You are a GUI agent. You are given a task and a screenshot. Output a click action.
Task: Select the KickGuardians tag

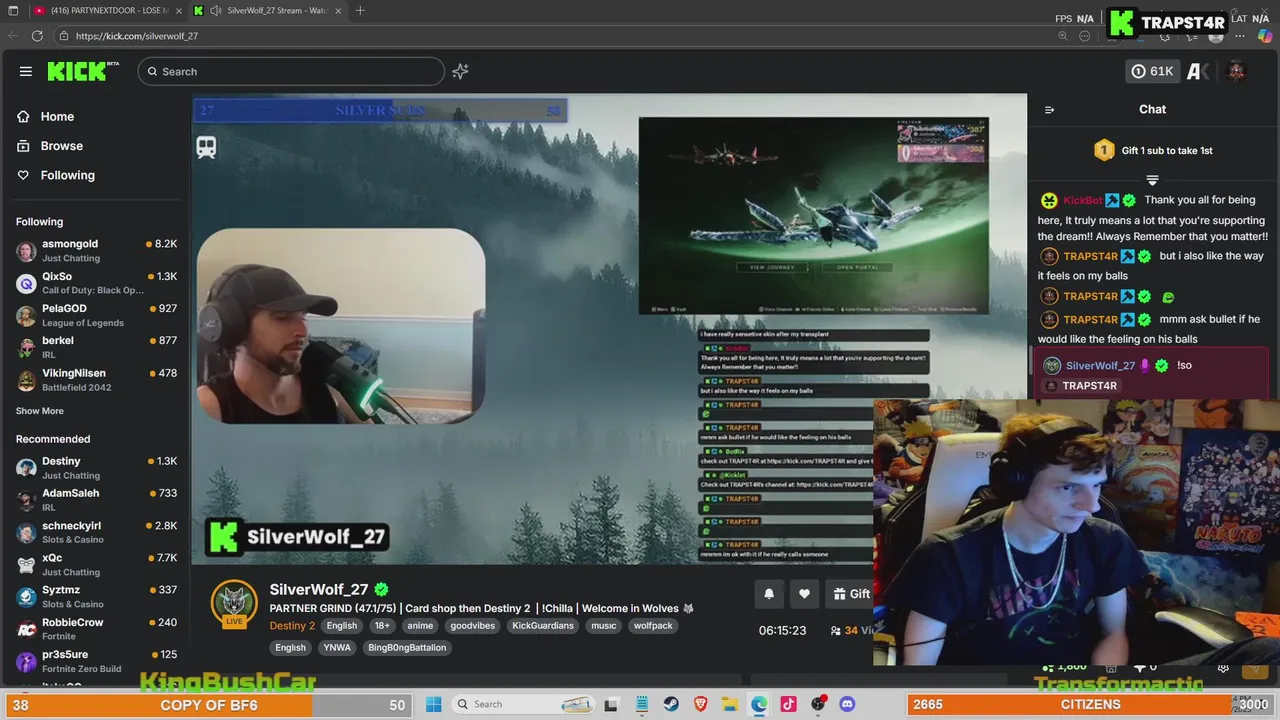[x=543, y=626]
